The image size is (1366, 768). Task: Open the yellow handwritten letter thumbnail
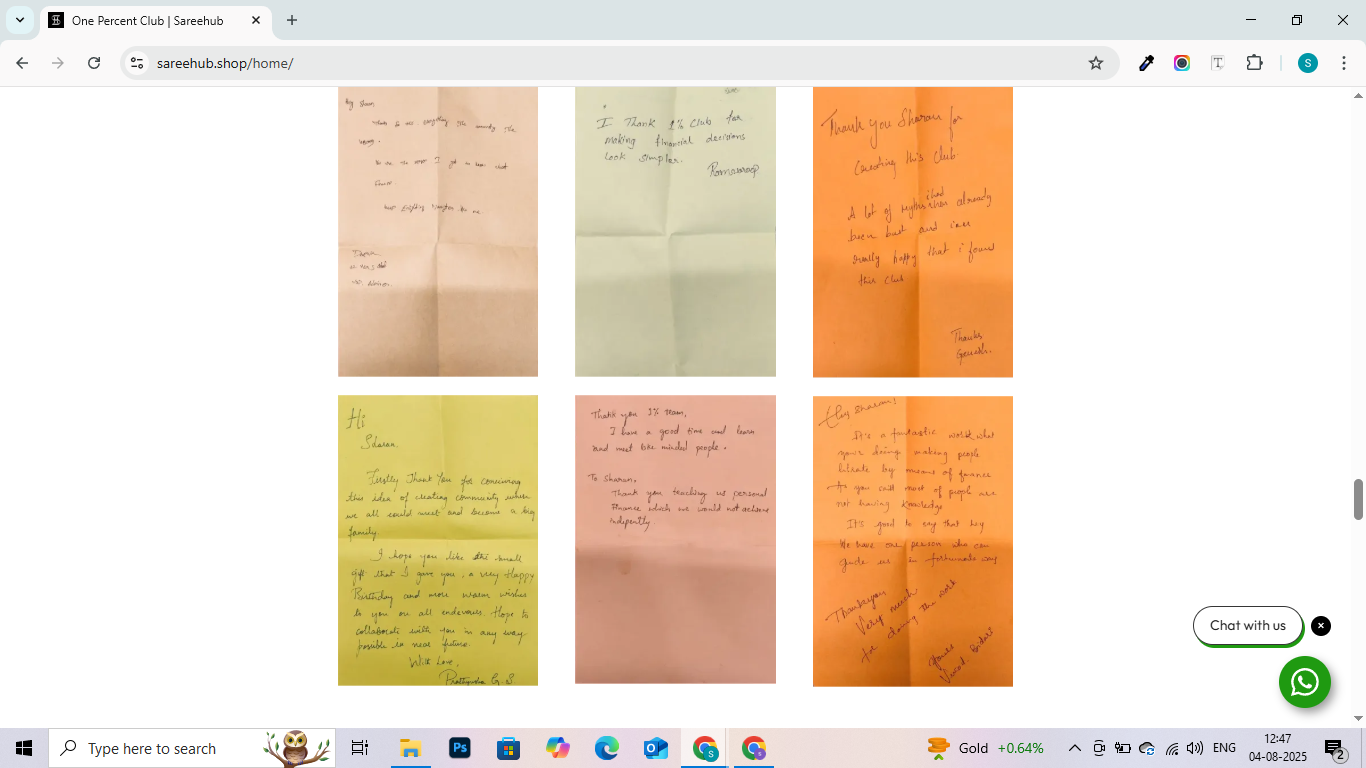click(x=438, y=540)
